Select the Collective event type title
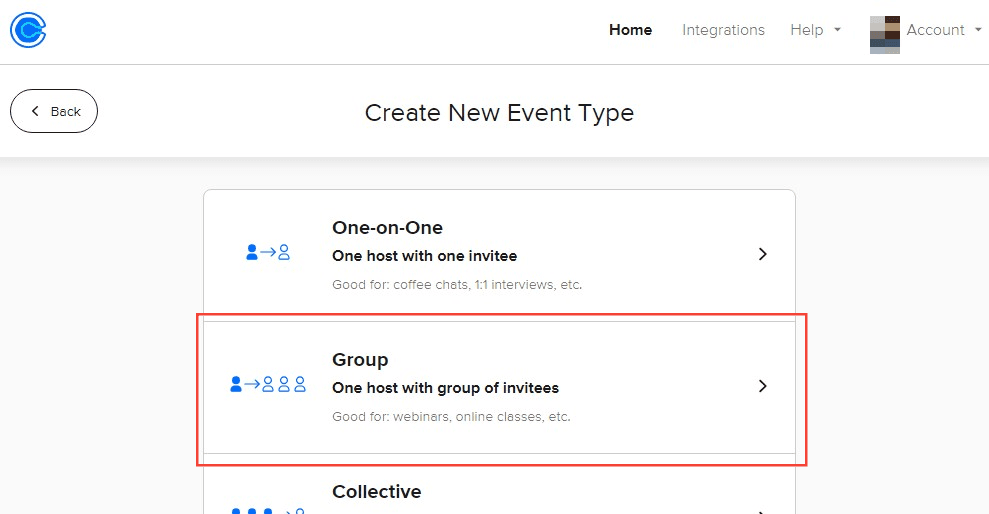 [x=377, y=491]
